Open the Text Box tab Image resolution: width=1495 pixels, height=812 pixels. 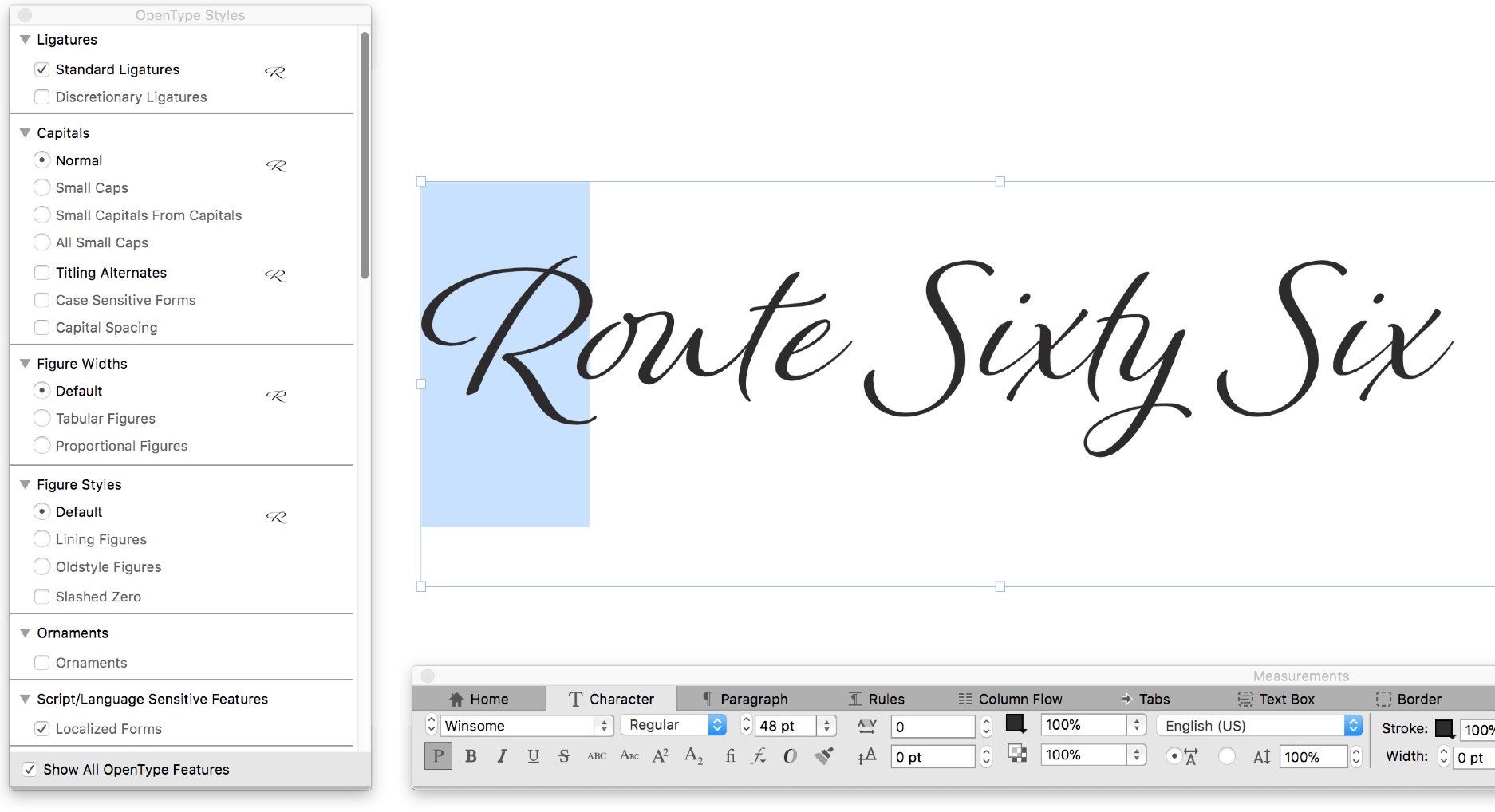1276,700
